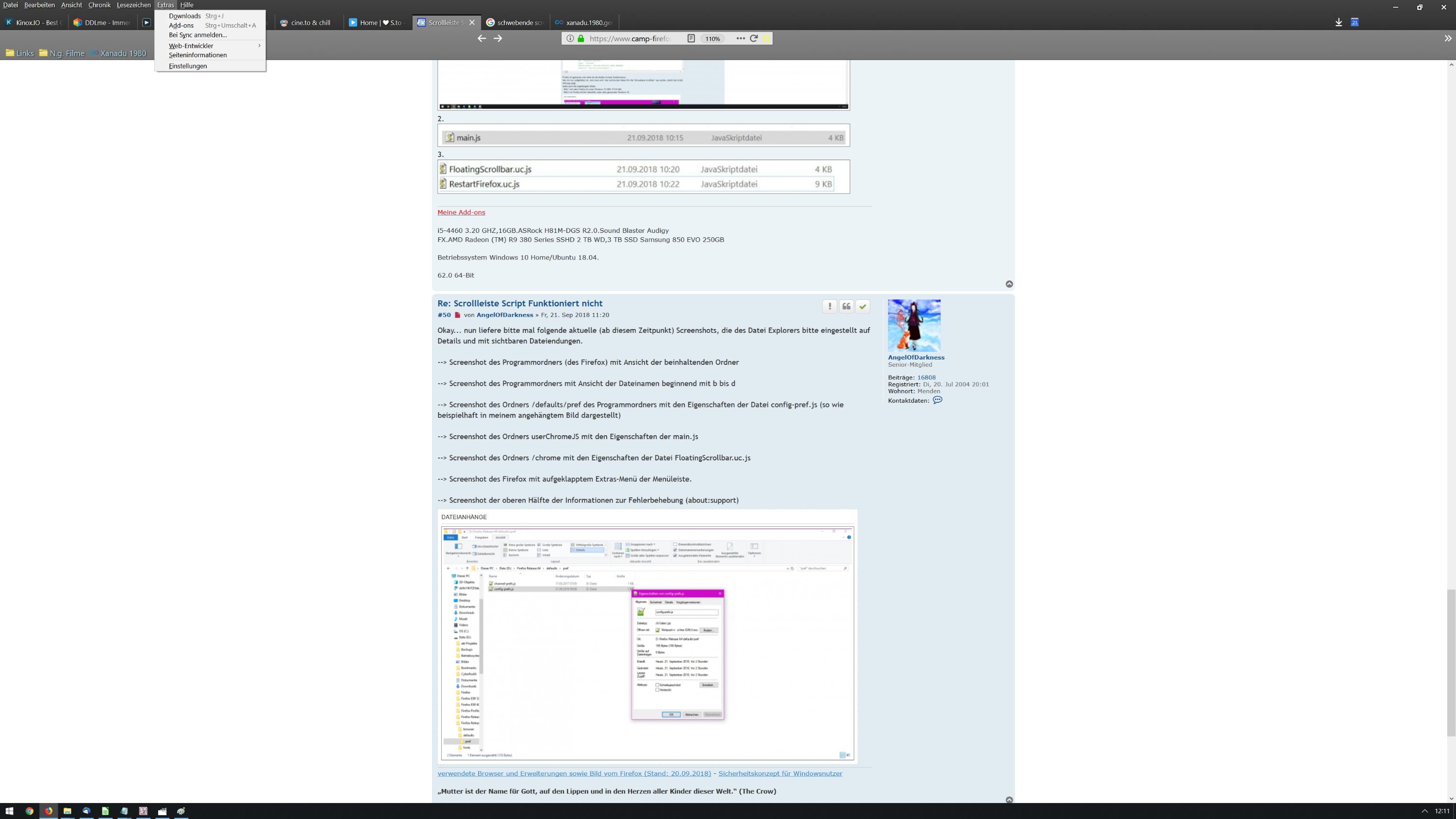Select Einstellungen in the Extras menu

188,66
